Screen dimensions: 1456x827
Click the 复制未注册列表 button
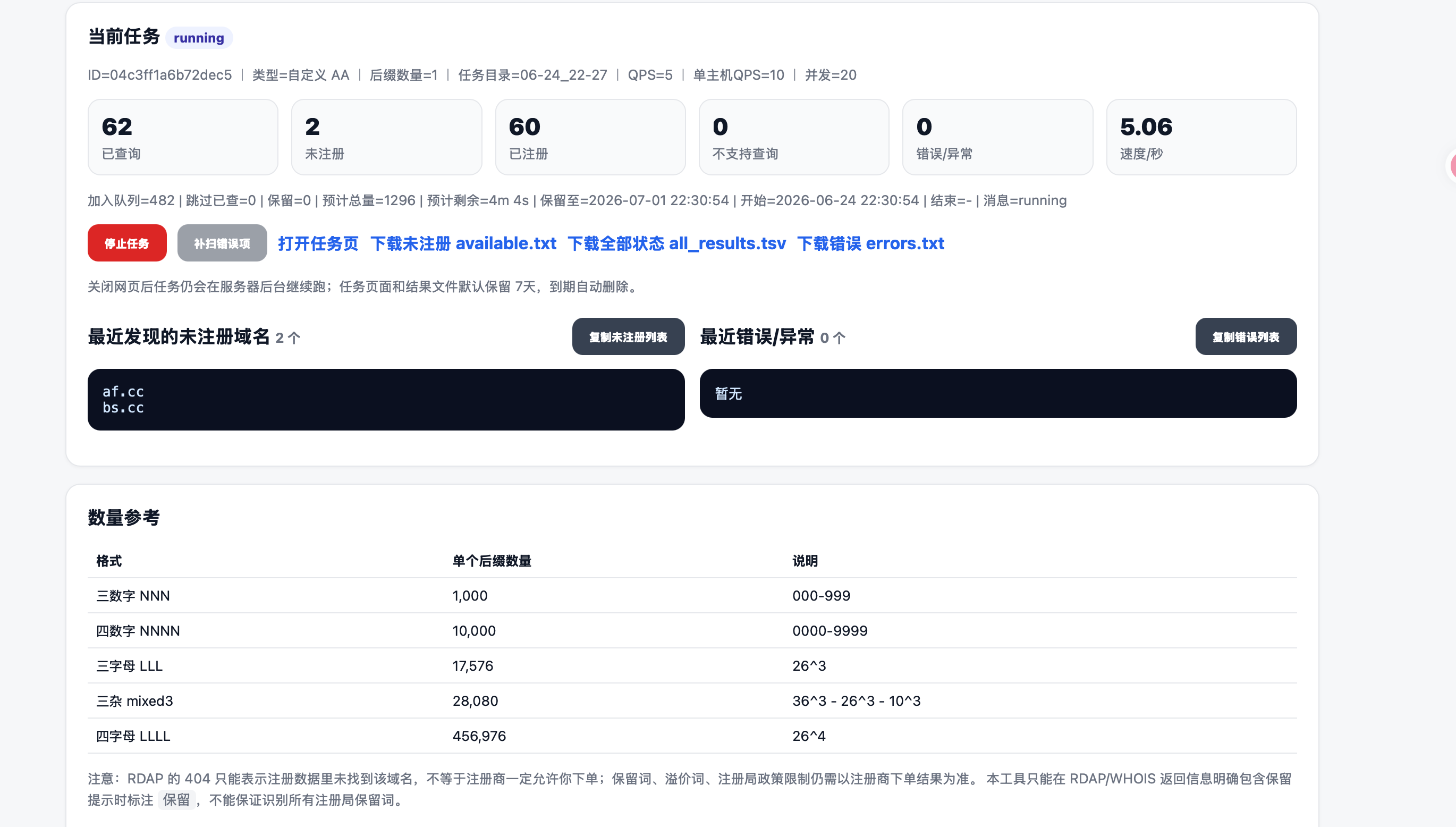(628, 337)
